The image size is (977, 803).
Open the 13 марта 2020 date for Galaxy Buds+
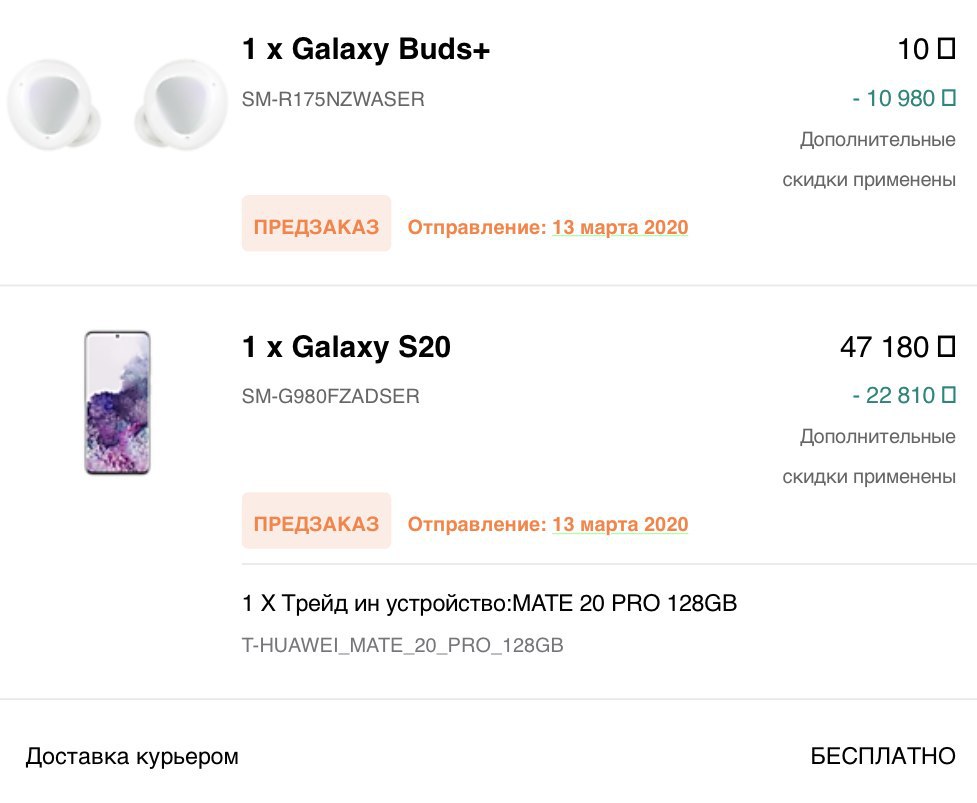pos(620,227)
